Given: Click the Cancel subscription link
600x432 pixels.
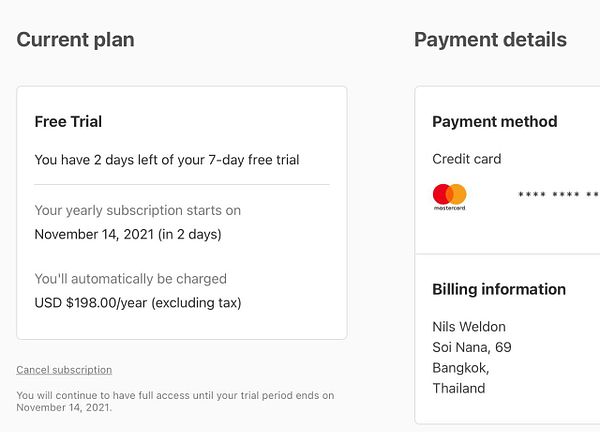Looking at the screenshot, I should point(64,370).
